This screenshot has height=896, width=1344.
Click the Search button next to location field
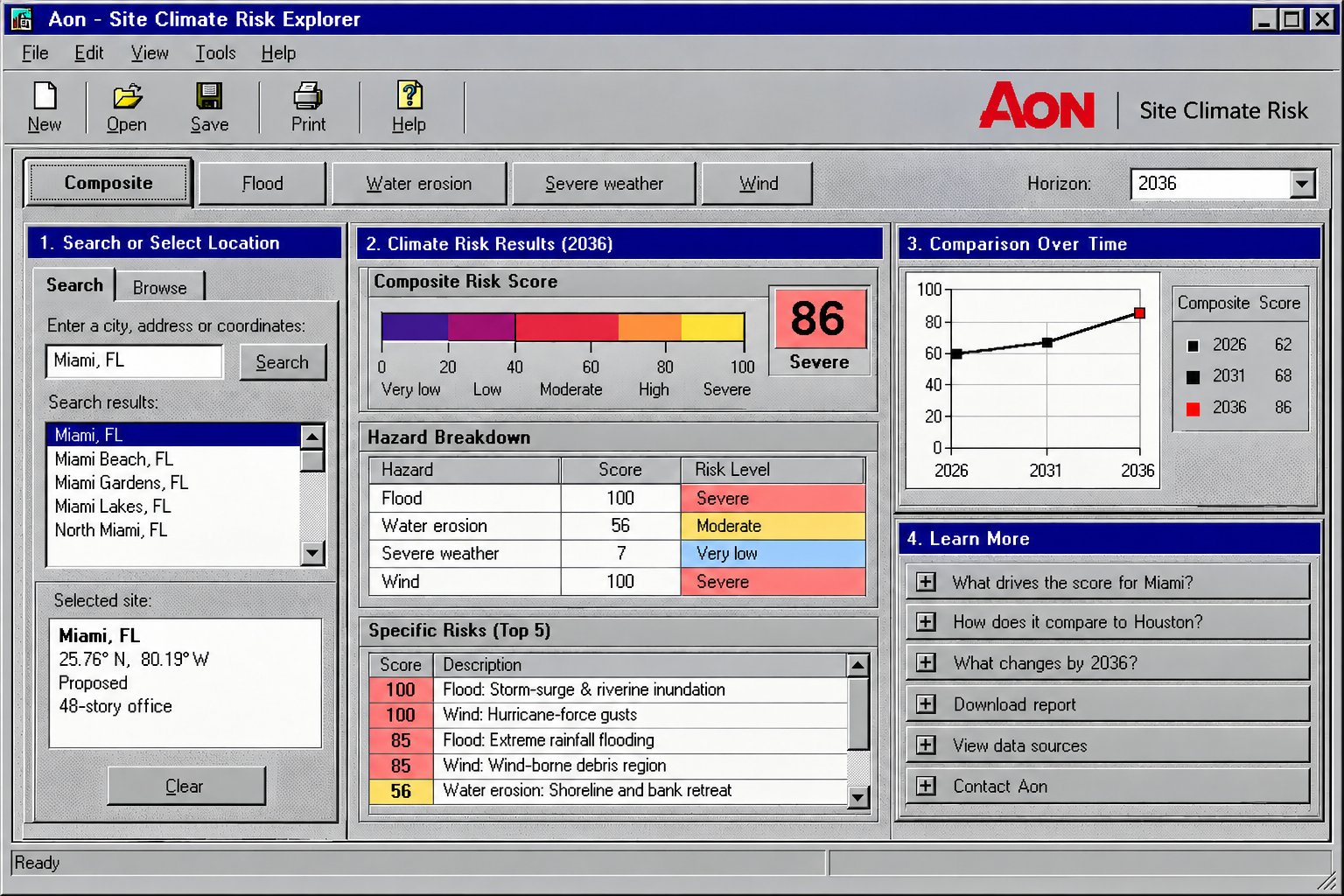tap(282, 362)
